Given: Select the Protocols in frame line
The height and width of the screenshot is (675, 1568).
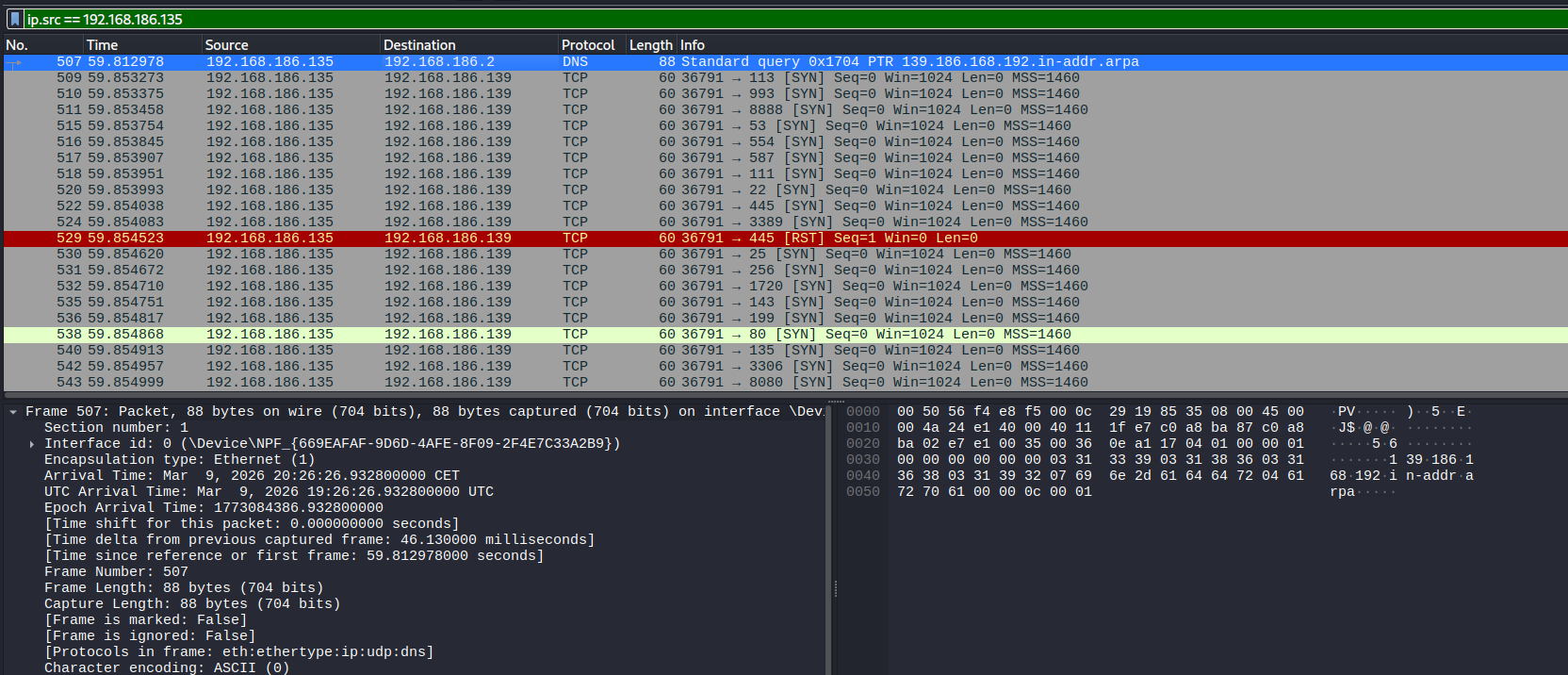Looking at the screenshot, I should (x=238, y=651).
